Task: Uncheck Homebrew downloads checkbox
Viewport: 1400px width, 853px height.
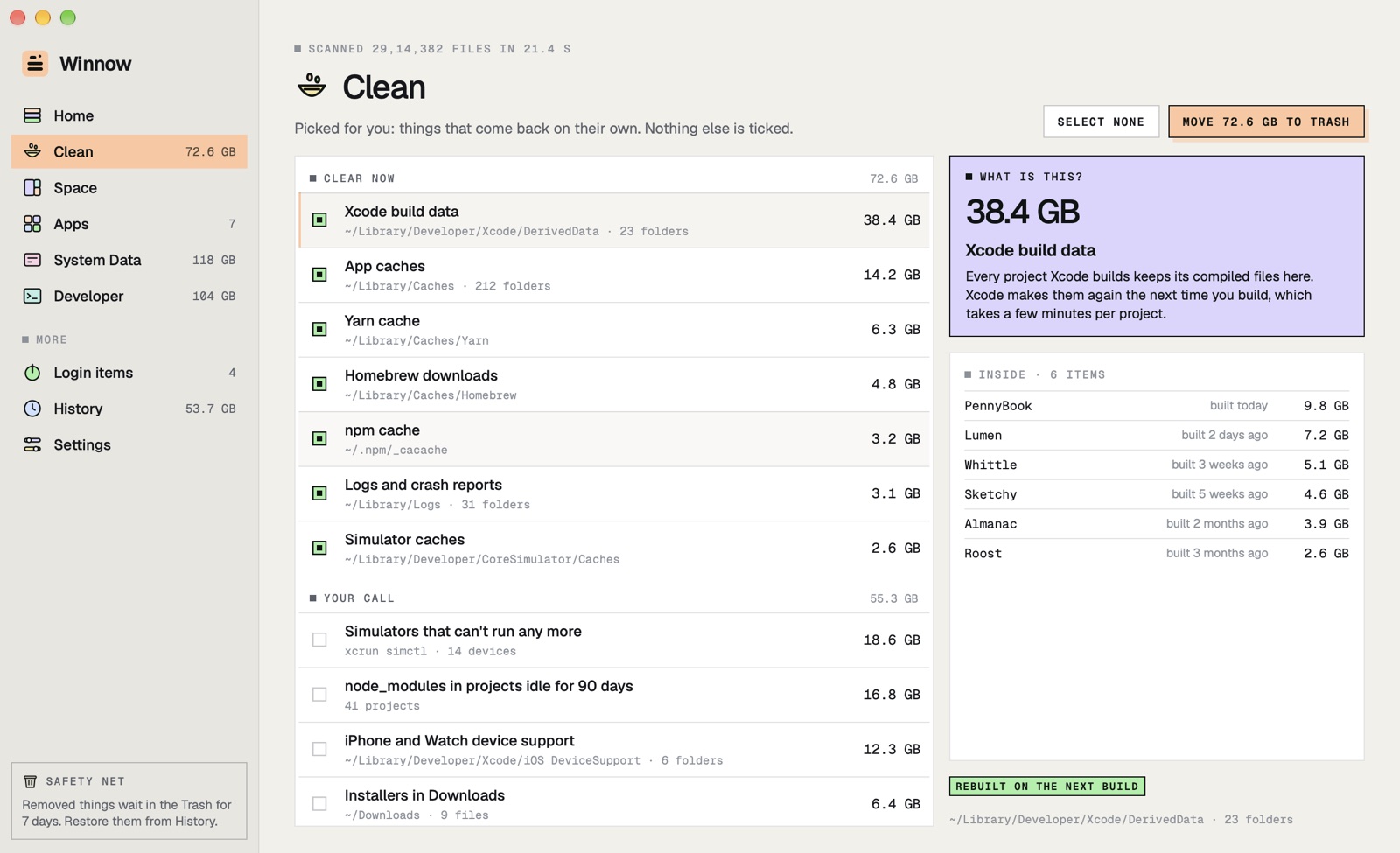Action: [319, 384]
